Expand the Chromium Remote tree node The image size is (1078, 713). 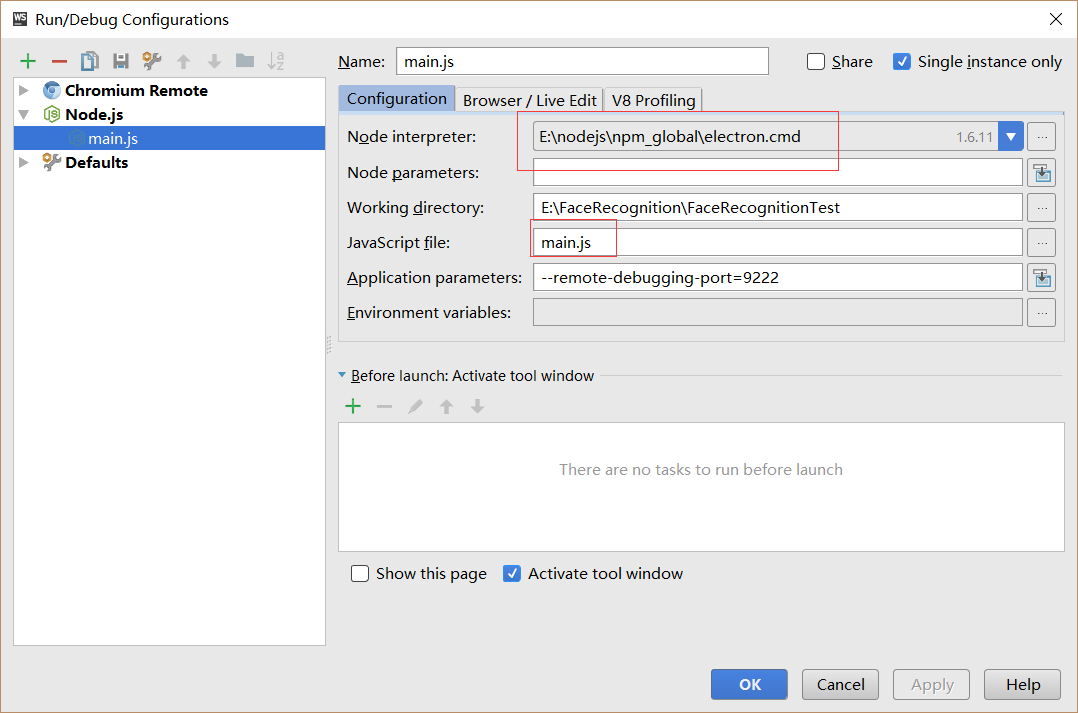tap(24, 90)
